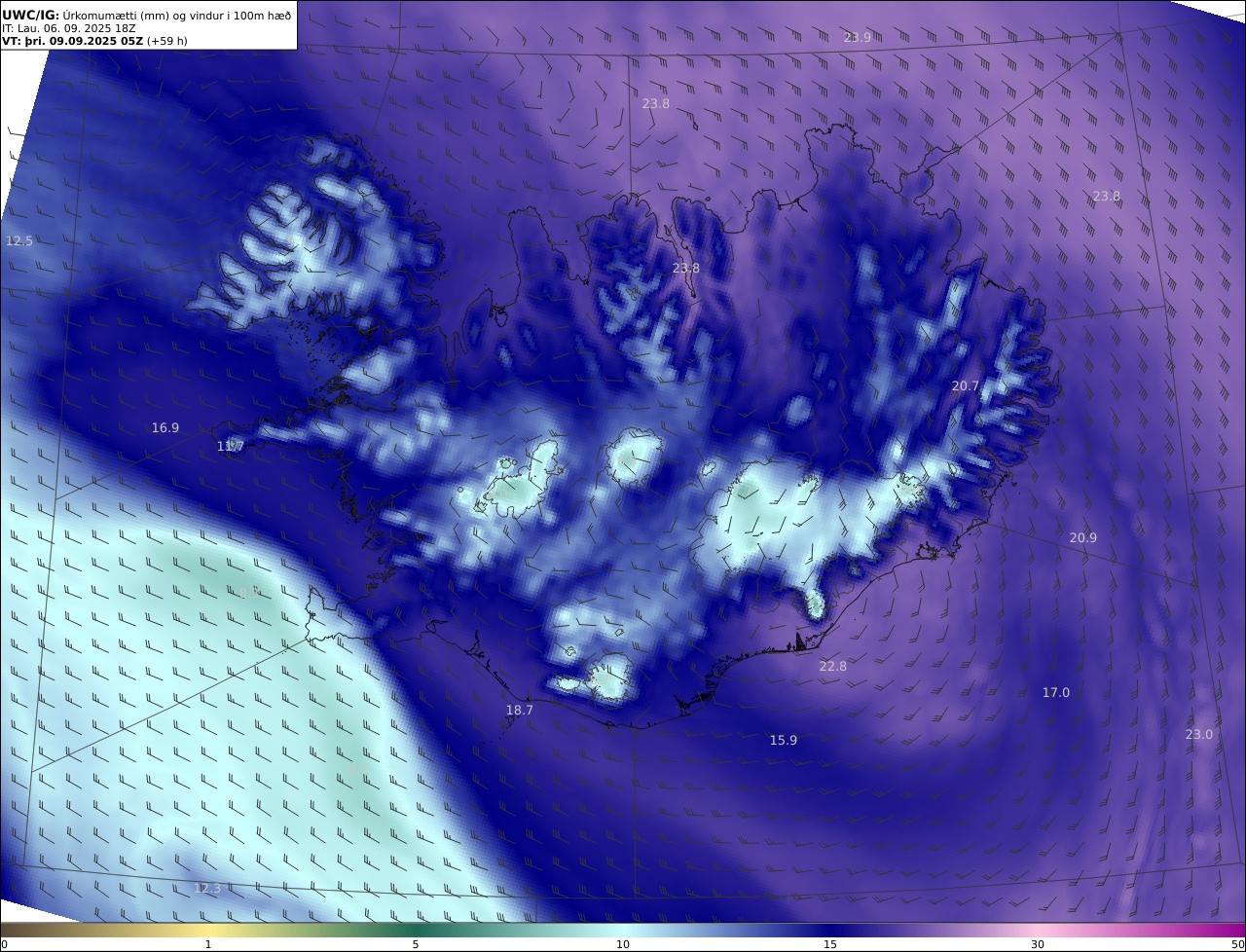Click the 20.7 value label
Screen dimensions: 1246x952
(966, 385)
